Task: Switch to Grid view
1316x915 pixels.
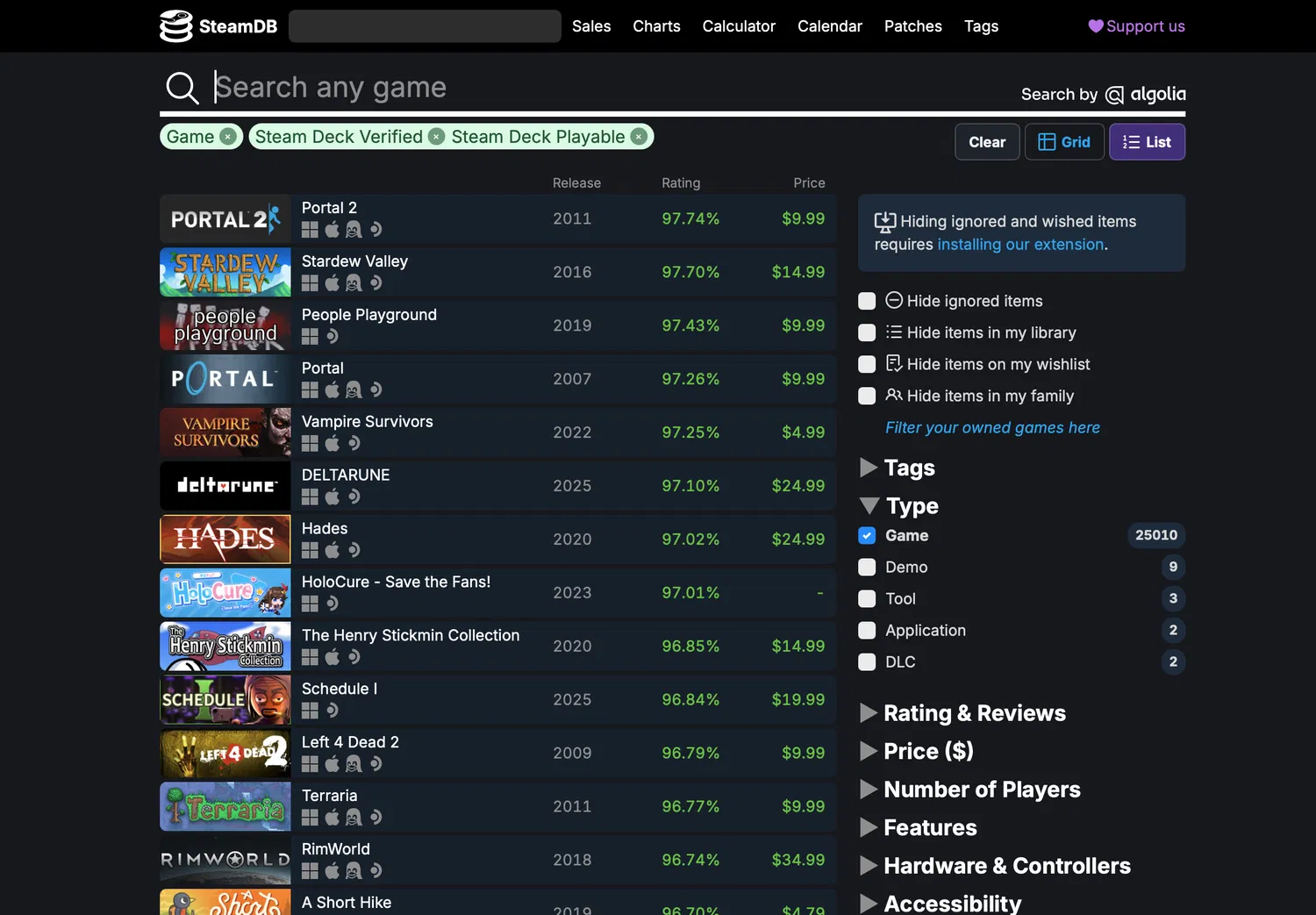Action: [x=1064, y=142]
